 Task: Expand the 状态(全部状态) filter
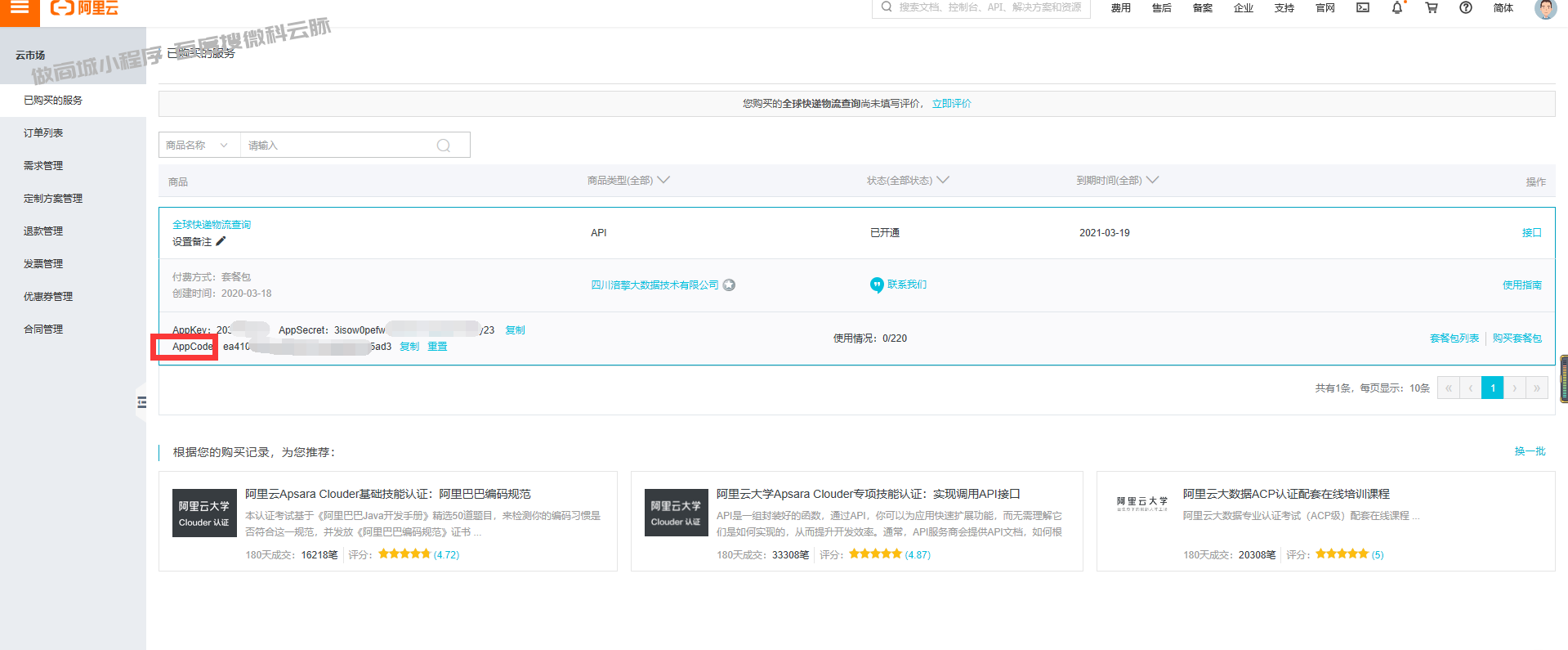coord(908,181)
